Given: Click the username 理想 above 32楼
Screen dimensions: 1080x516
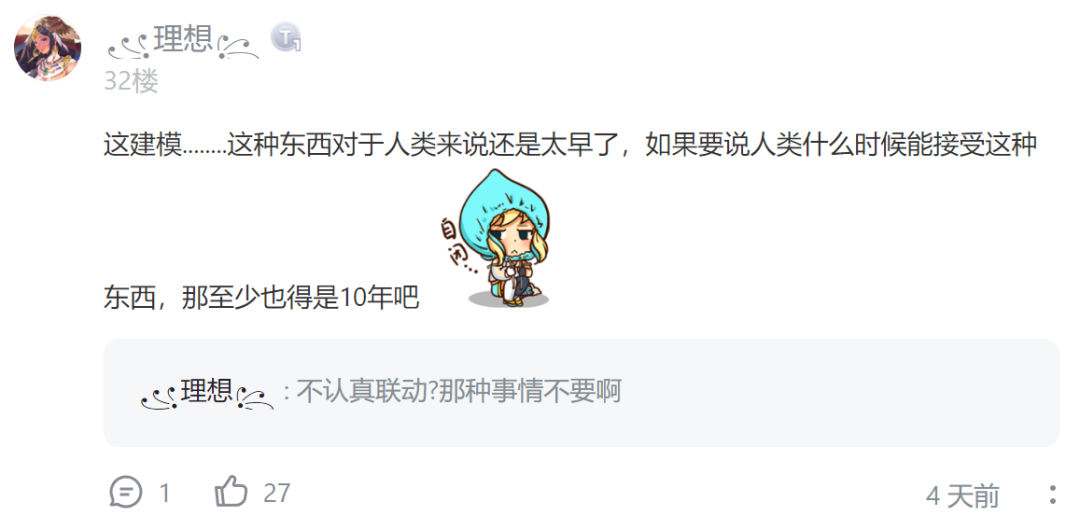Looking at the screenshot, I should 184,39.
